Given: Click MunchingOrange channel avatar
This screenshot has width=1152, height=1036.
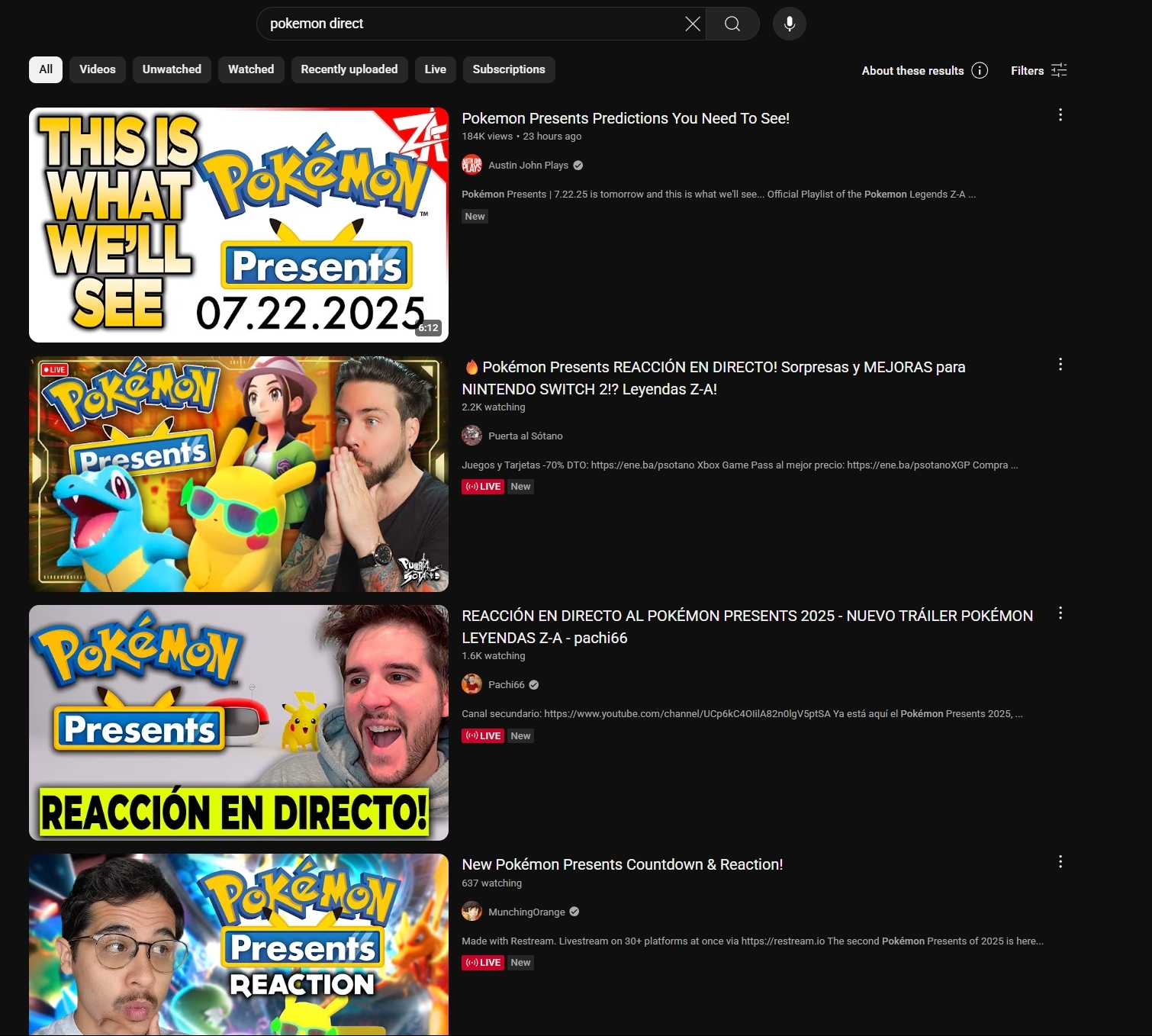Looking at the screenshot, I should pyautogui.click(x=471, y=911).
